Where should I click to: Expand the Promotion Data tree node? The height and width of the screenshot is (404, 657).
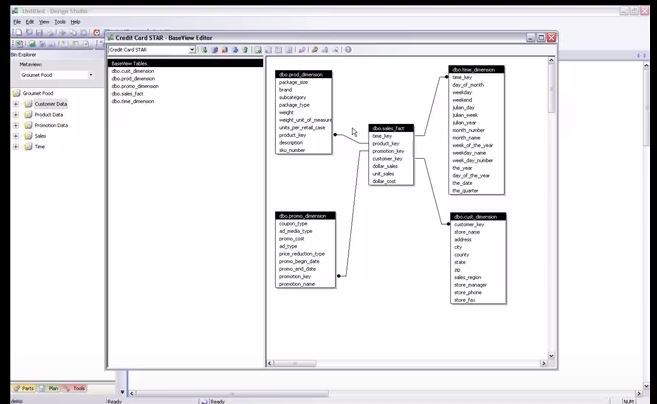click(15, 126)
